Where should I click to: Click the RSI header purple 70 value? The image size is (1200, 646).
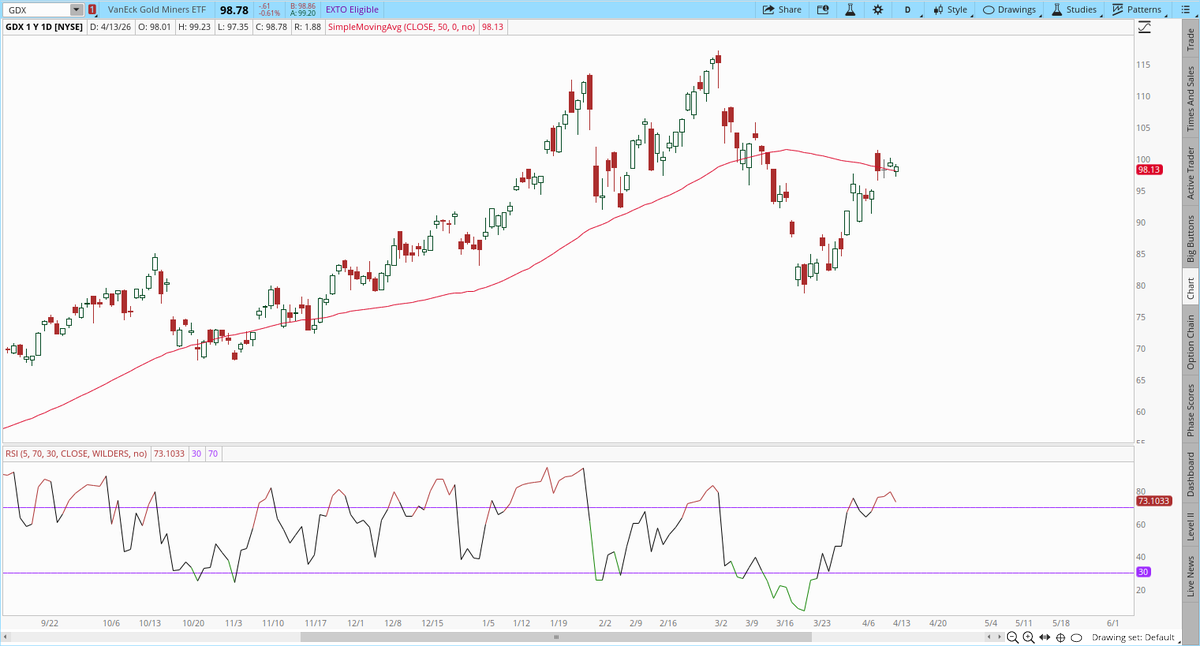tap(214, 453)
